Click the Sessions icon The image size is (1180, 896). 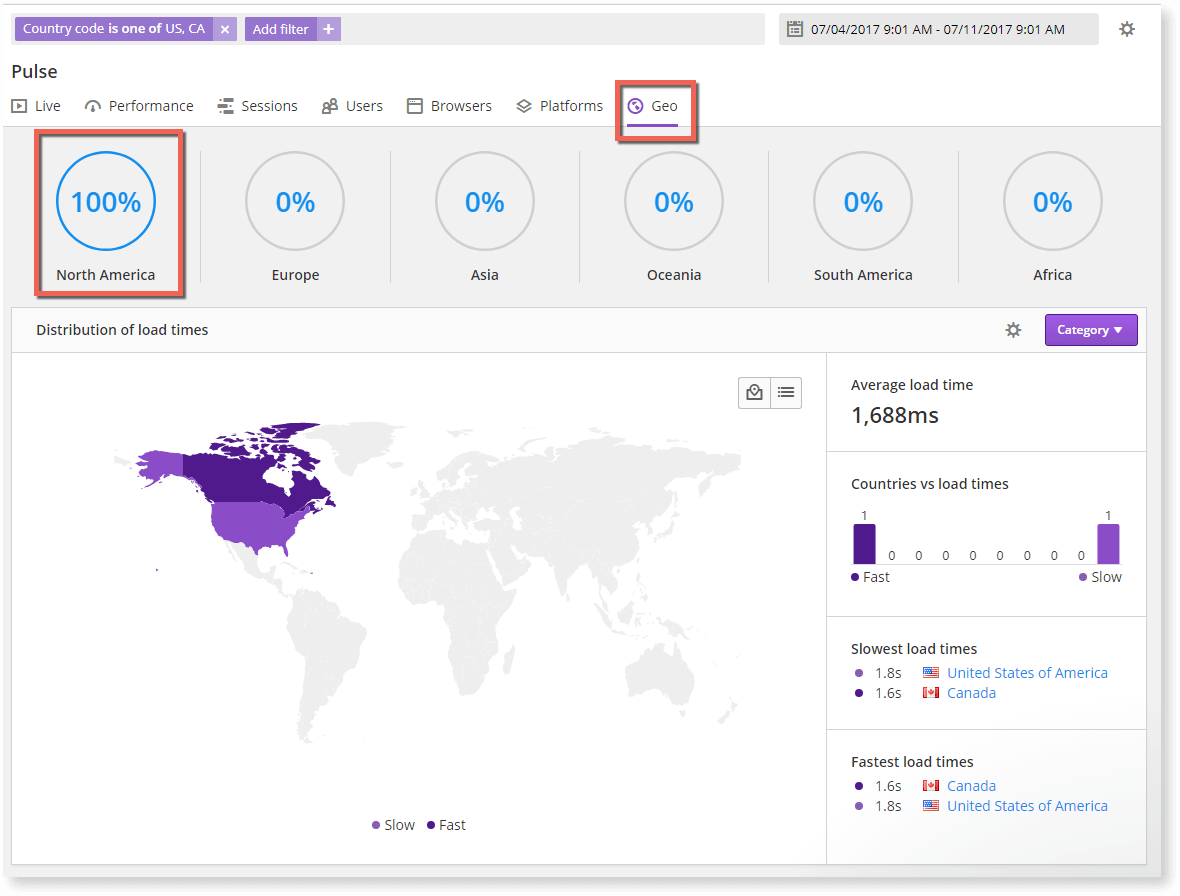tap(225, 105)
